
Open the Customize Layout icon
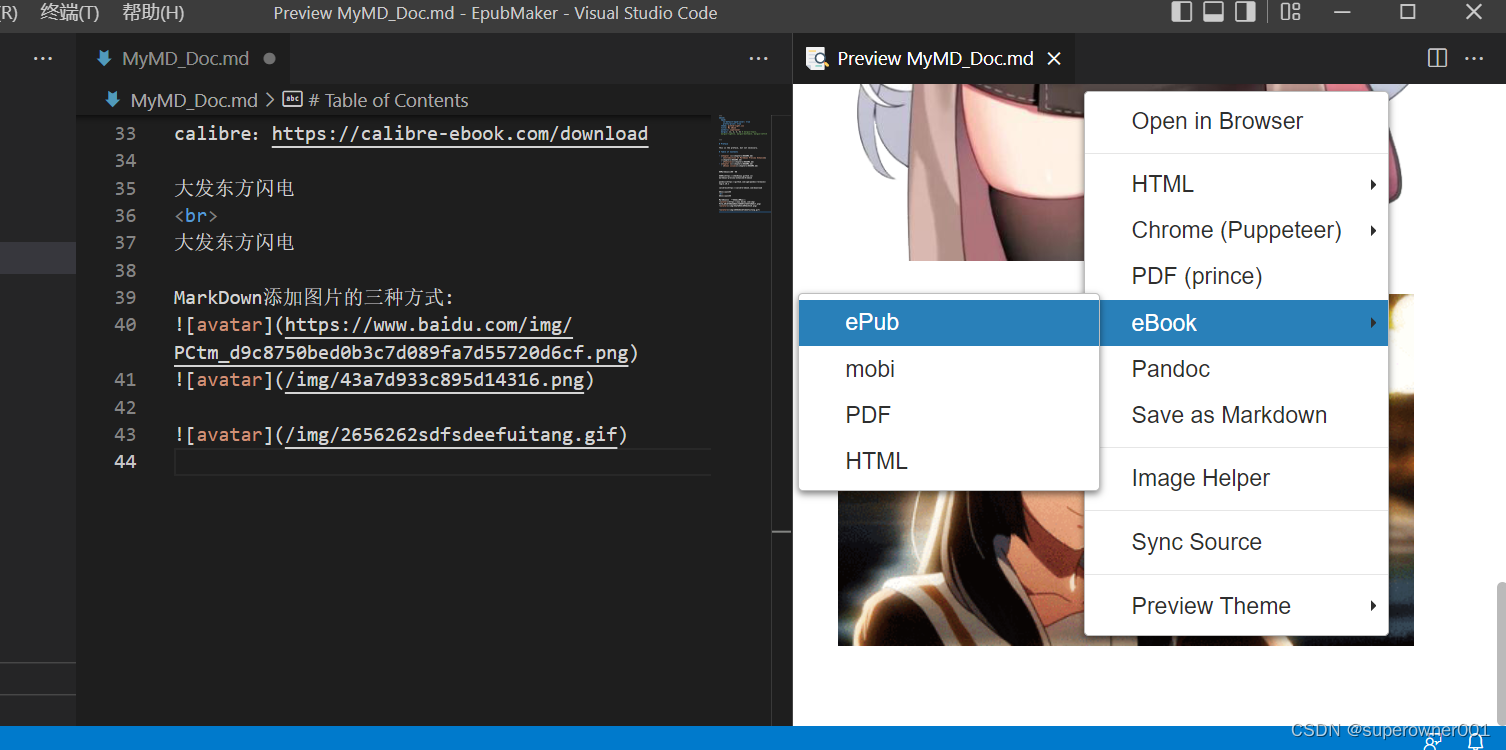pos(1291,12)
